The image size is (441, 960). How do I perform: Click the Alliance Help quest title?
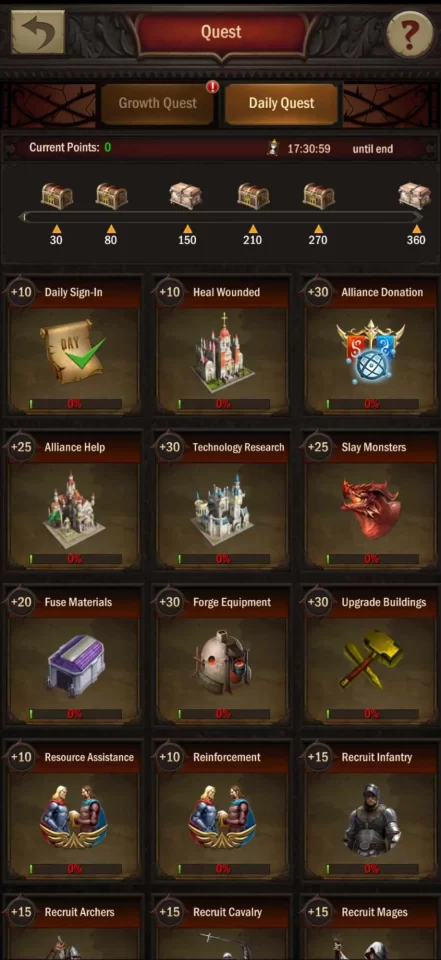(x=74, y=448)
